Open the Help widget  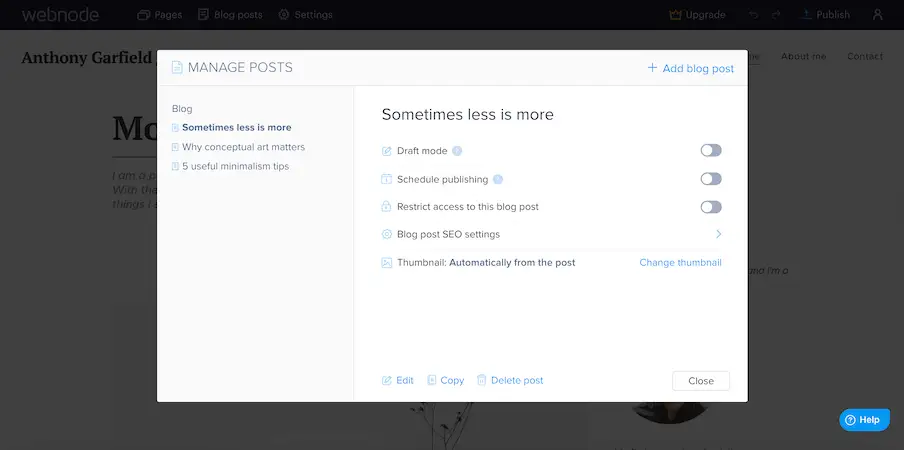(864, 420)
